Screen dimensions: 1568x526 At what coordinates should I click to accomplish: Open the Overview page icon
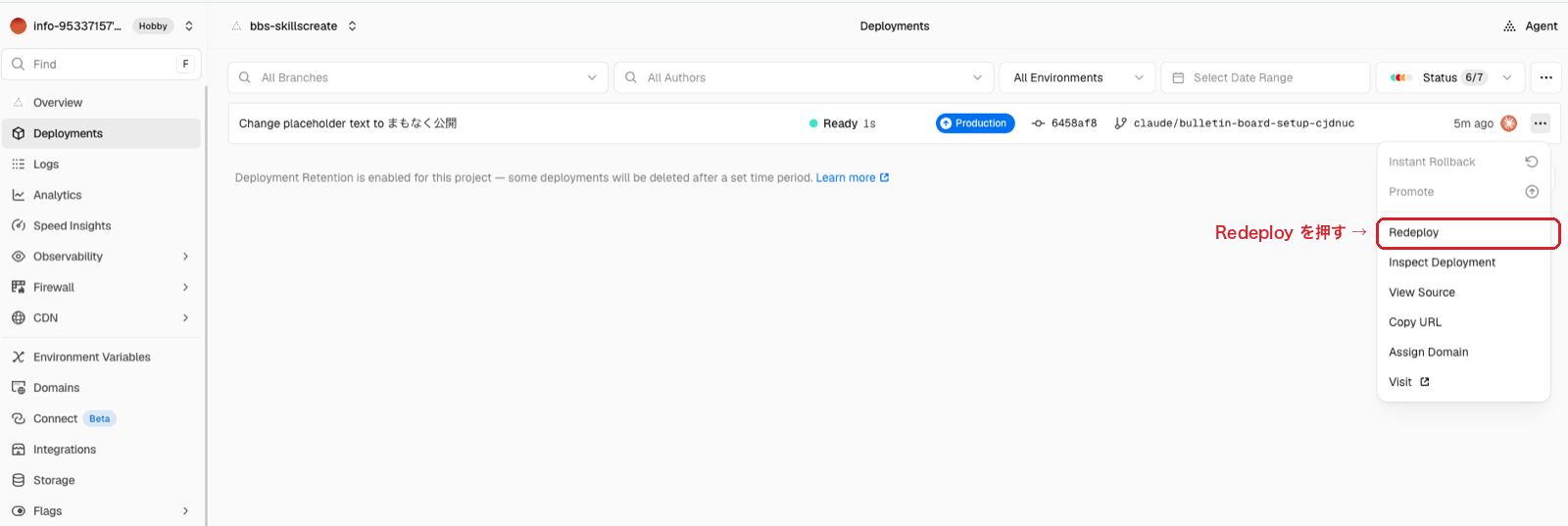18,103
